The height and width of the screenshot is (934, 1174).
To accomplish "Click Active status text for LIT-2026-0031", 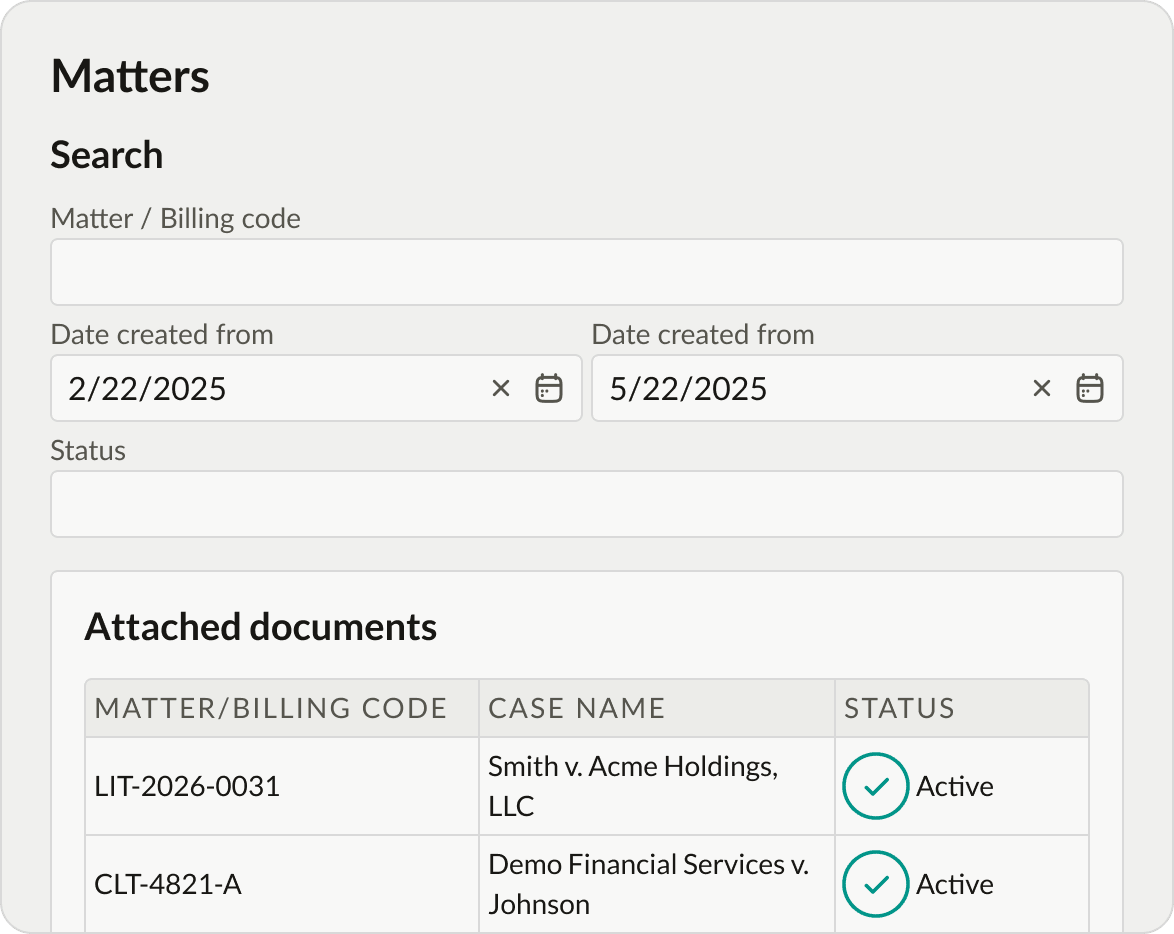I will coord(955,786).
